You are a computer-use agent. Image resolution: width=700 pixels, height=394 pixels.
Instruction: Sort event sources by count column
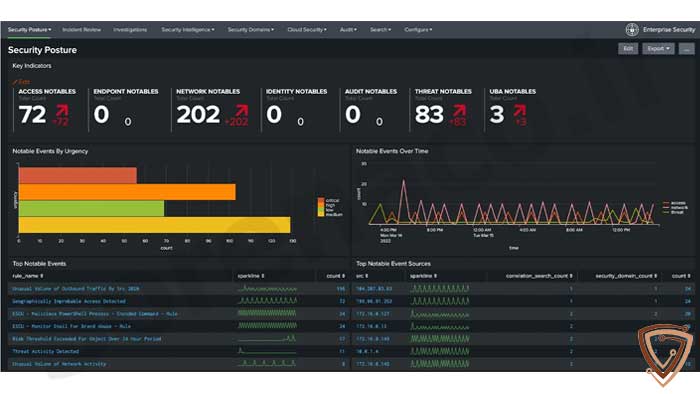coord(681,276)
